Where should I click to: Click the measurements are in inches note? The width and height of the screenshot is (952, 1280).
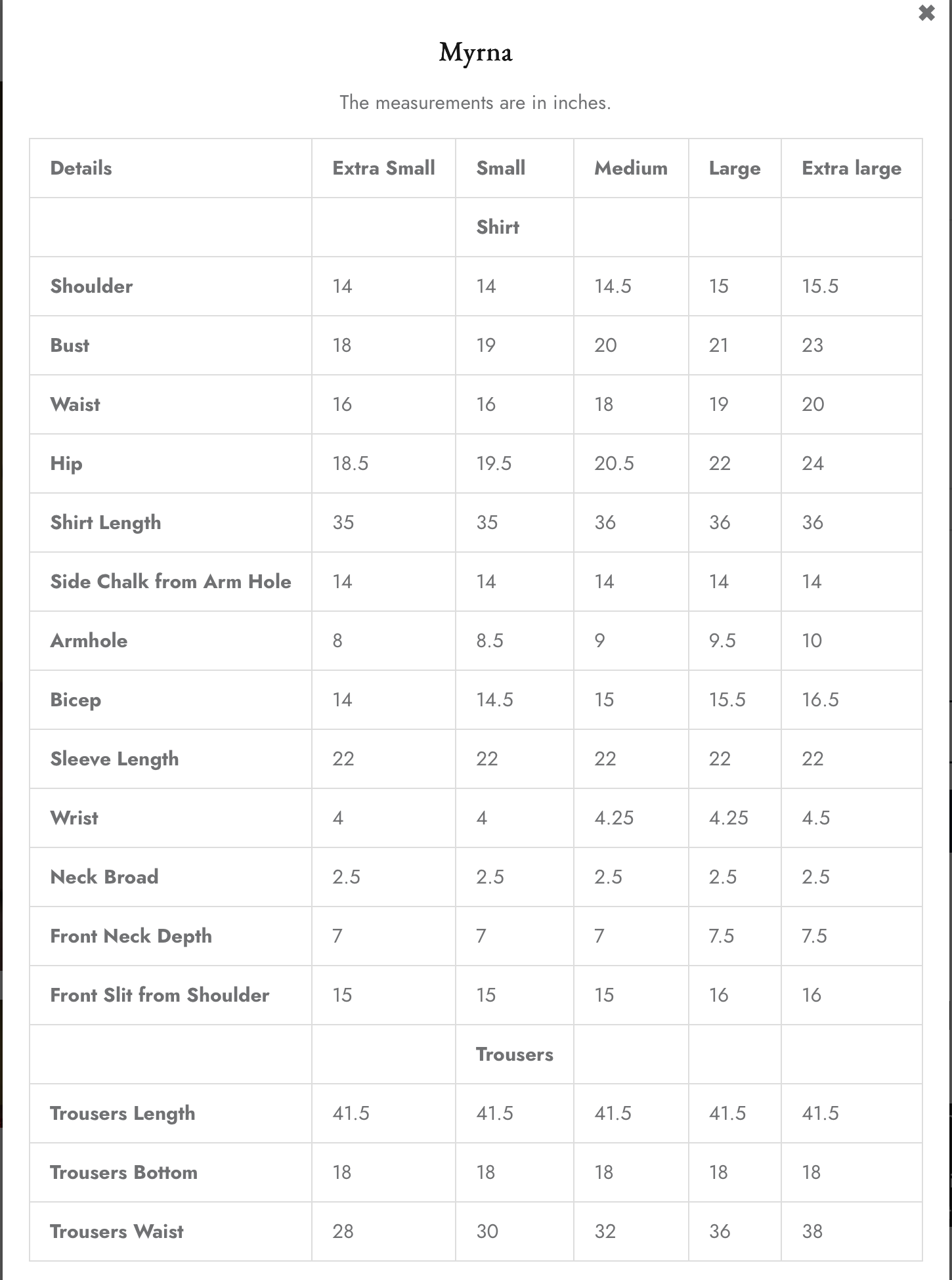pyautogui.click(x=475, y=102)
